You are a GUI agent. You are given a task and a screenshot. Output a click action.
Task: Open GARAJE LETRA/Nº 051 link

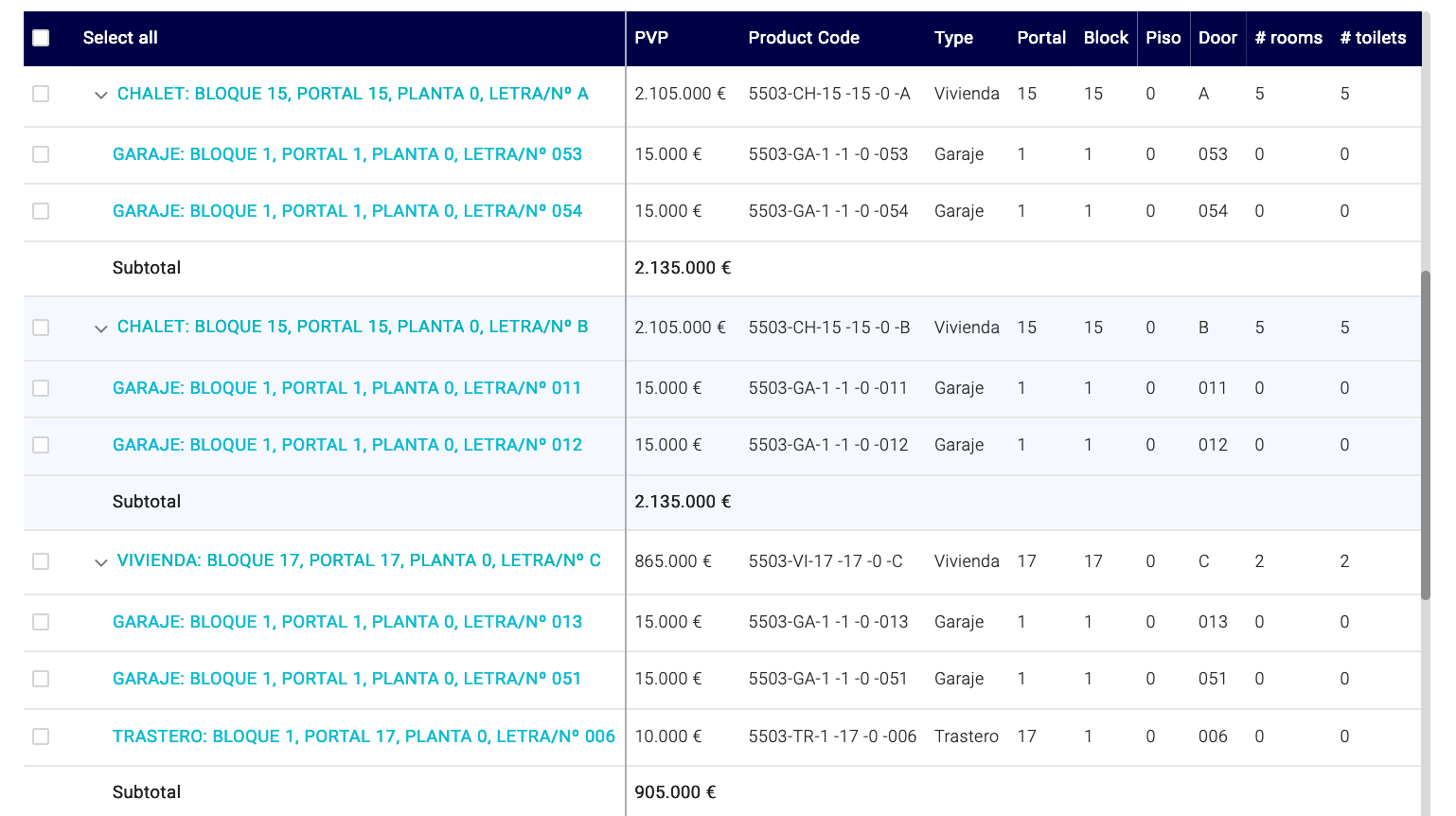[347, 679]
